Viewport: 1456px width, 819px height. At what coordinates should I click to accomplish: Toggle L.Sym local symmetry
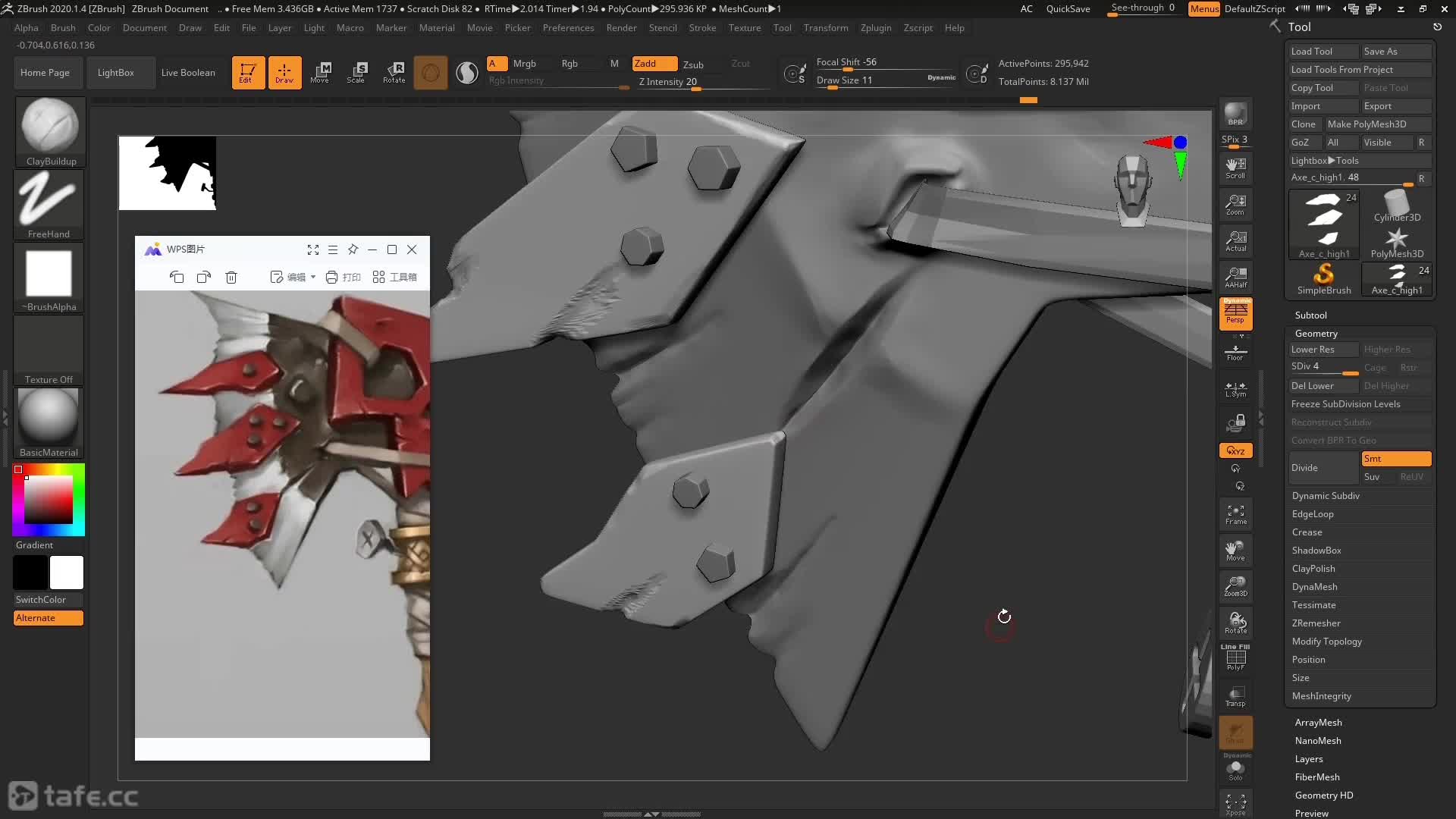tap(1235, 388)
